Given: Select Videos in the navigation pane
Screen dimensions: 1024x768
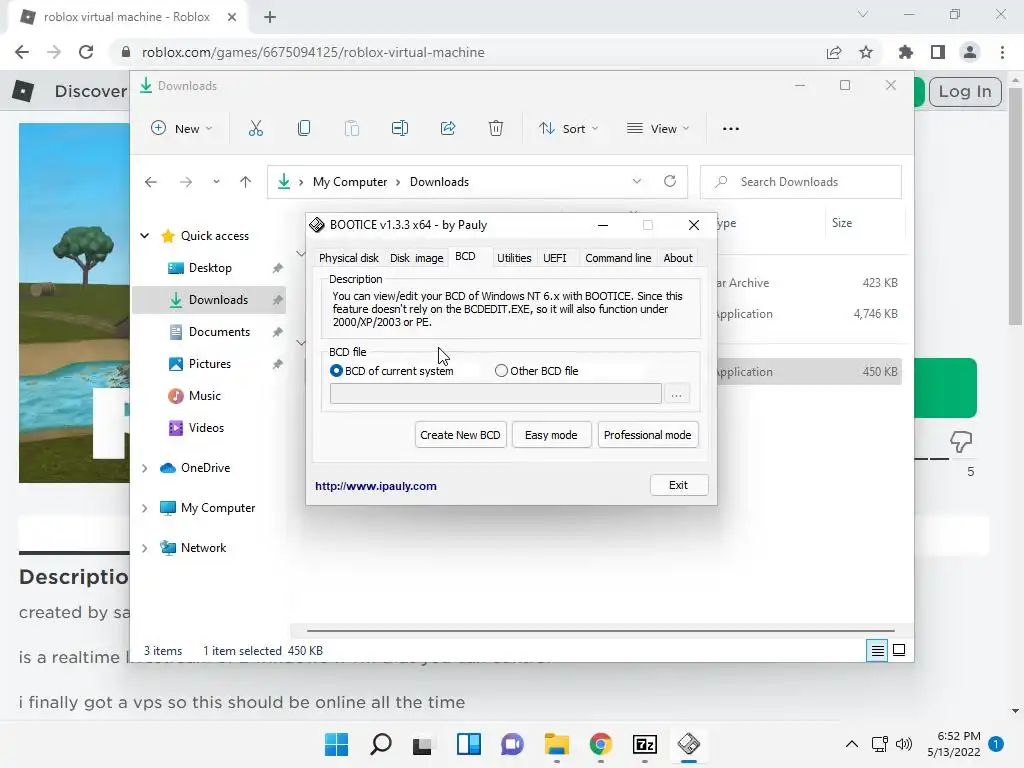Looking at the screenshot, I should (x=209, y=428).
